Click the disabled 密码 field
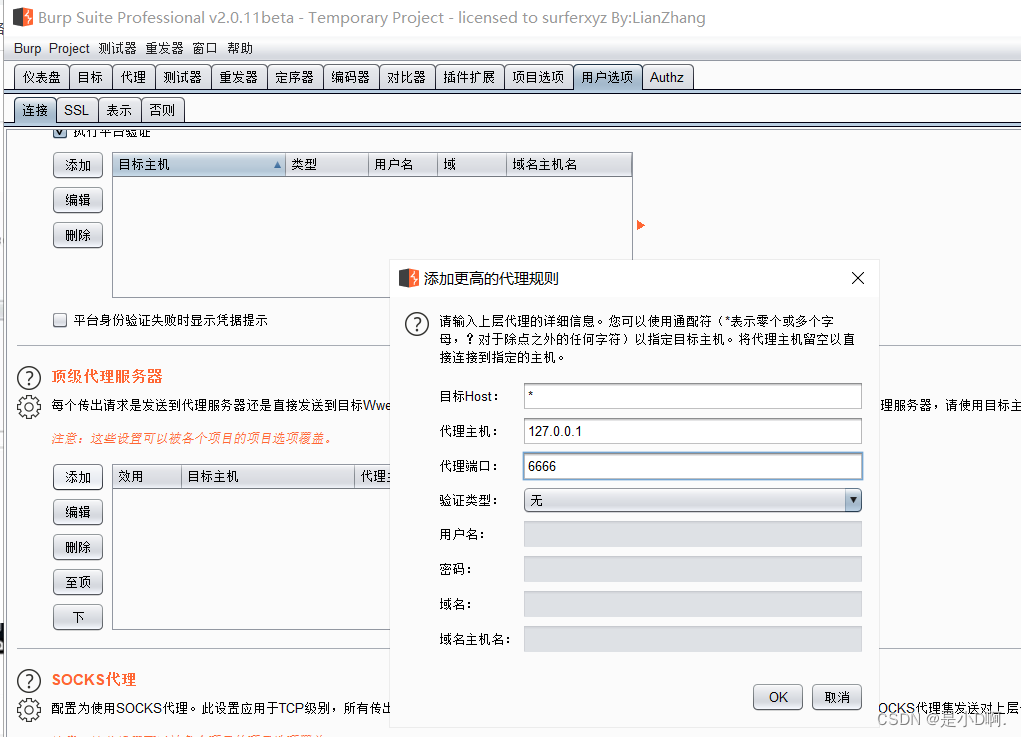 (x=693, y=569)
